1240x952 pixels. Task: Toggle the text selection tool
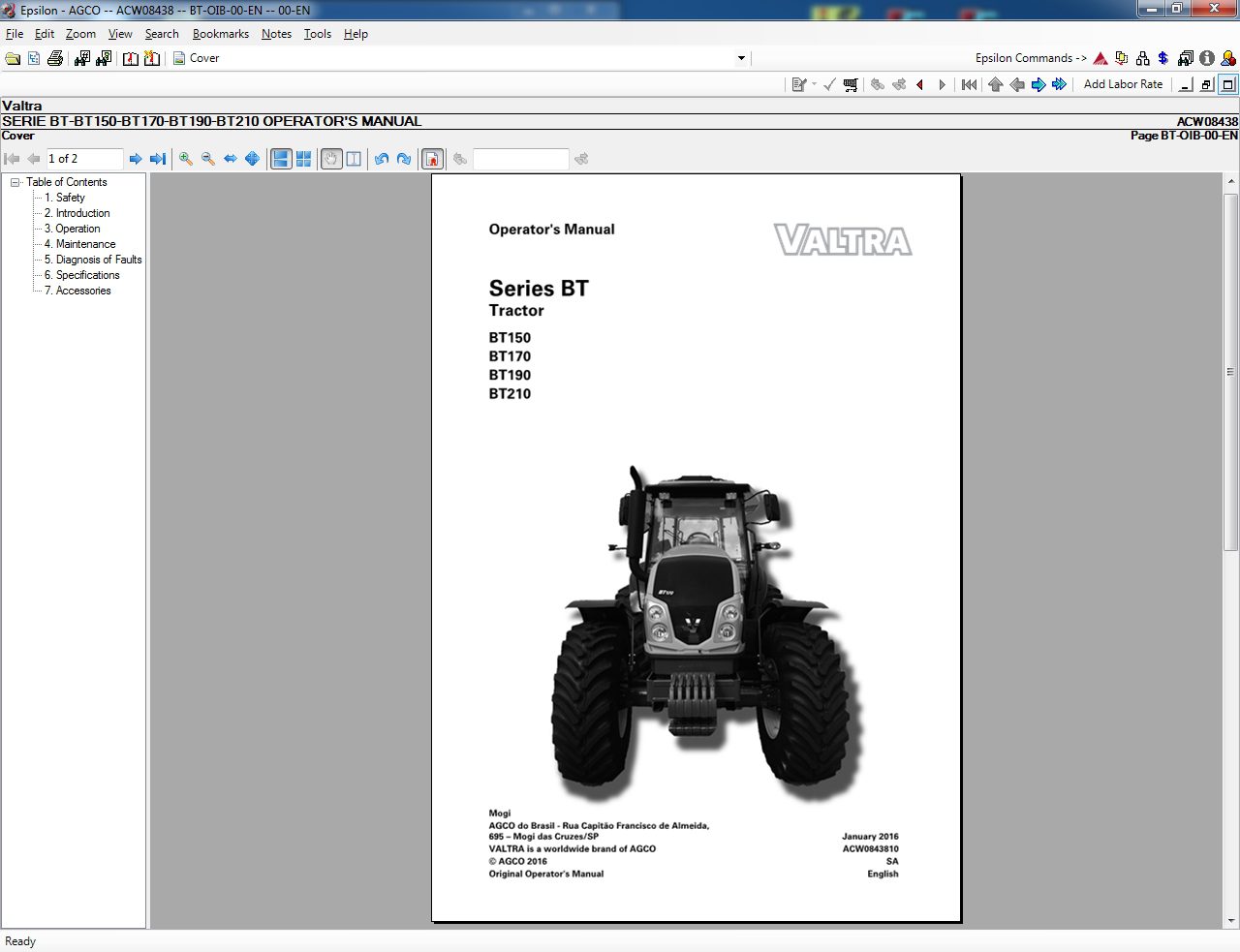pyautogui.click(x=354, y=159)
